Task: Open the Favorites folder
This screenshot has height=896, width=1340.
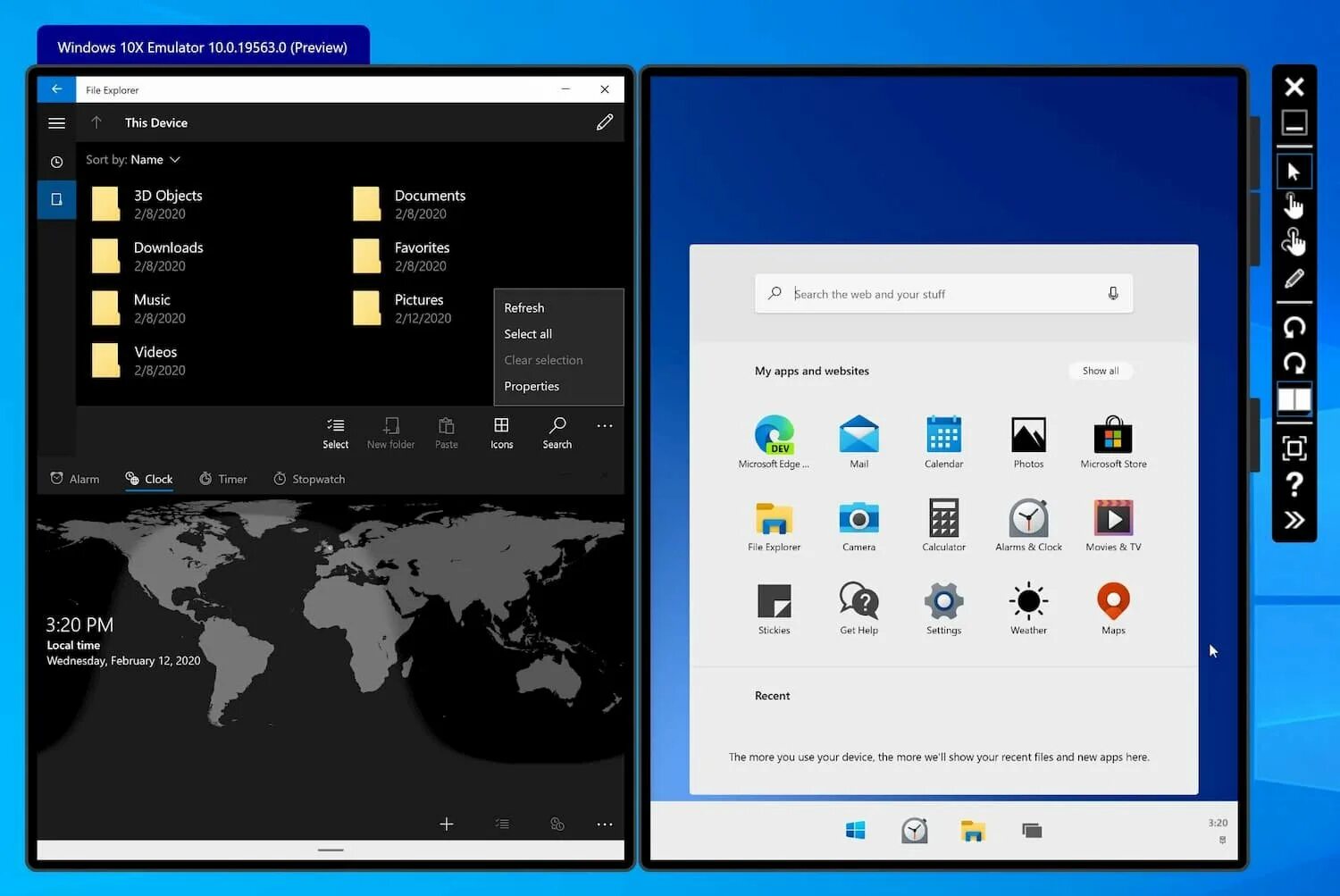Action: click(x=402, y=256)
